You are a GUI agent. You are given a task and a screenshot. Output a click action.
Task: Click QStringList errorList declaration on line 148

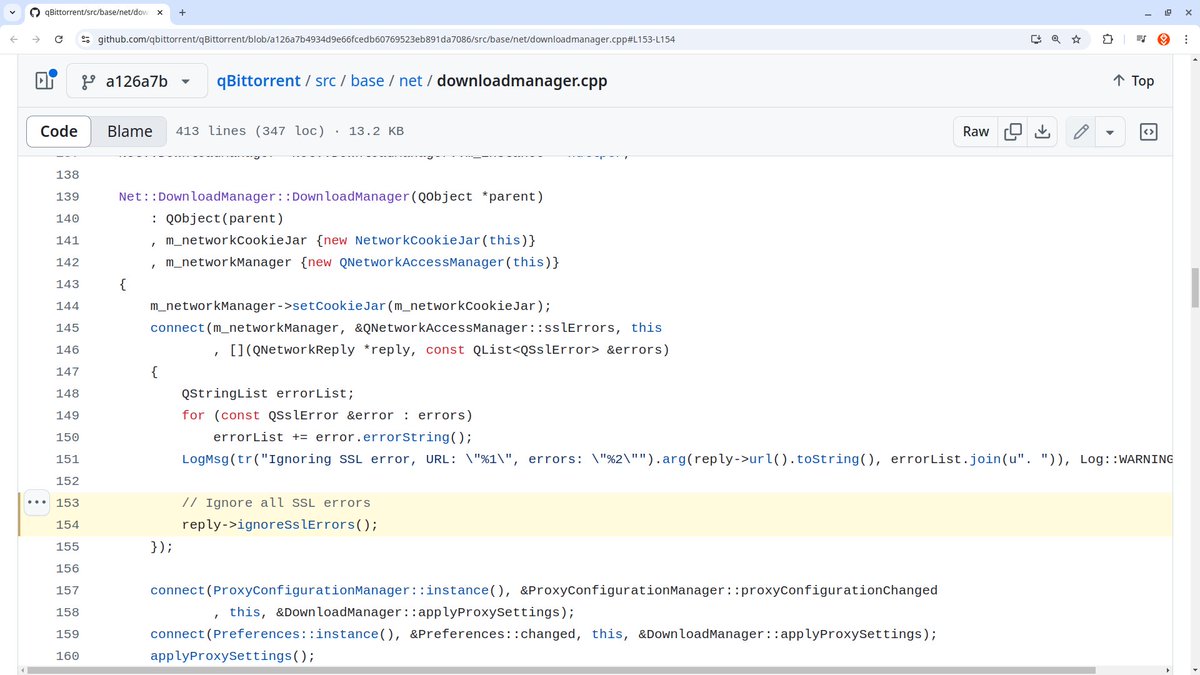268,394
